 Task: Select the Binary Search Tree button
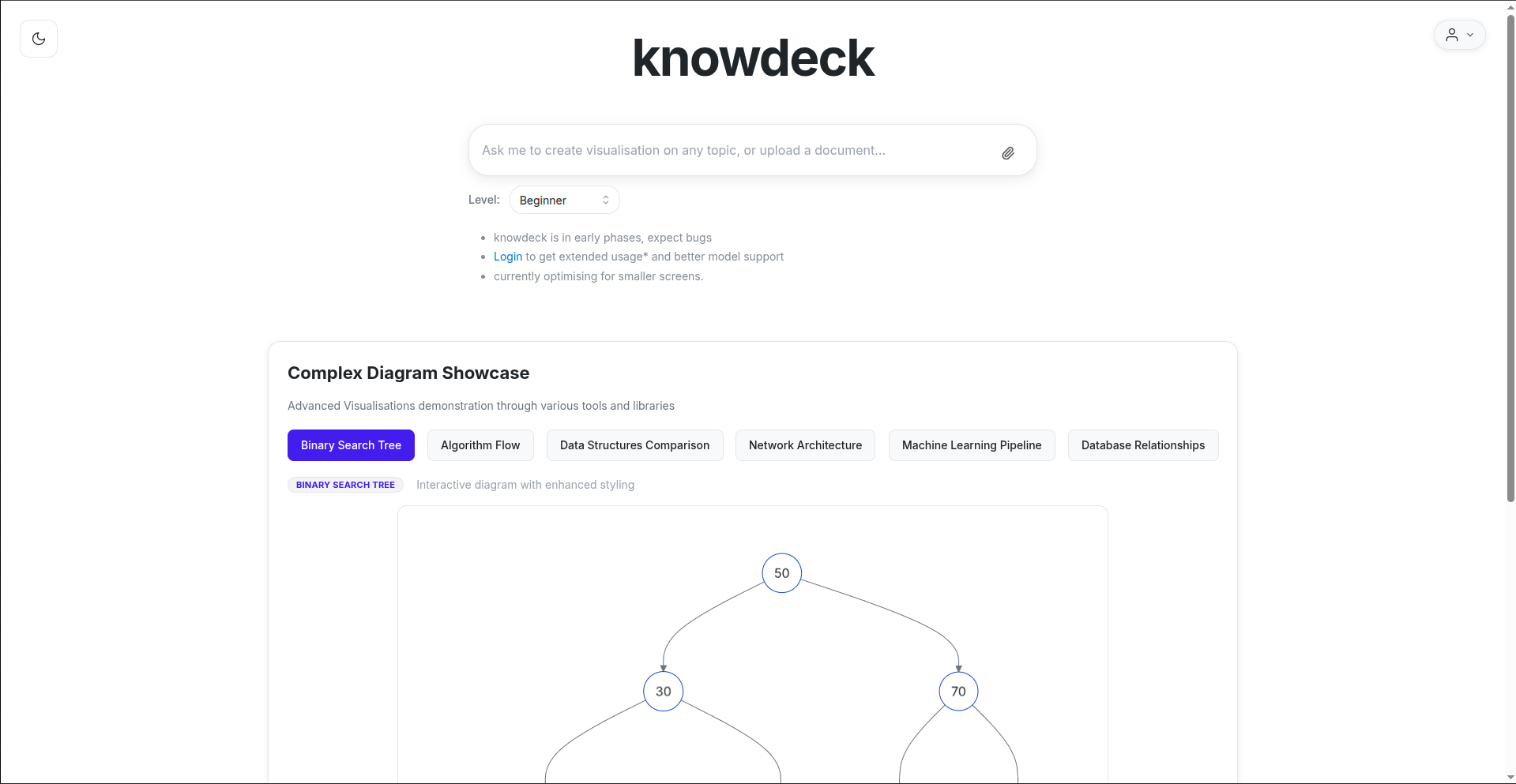click(x=351, y=445)
